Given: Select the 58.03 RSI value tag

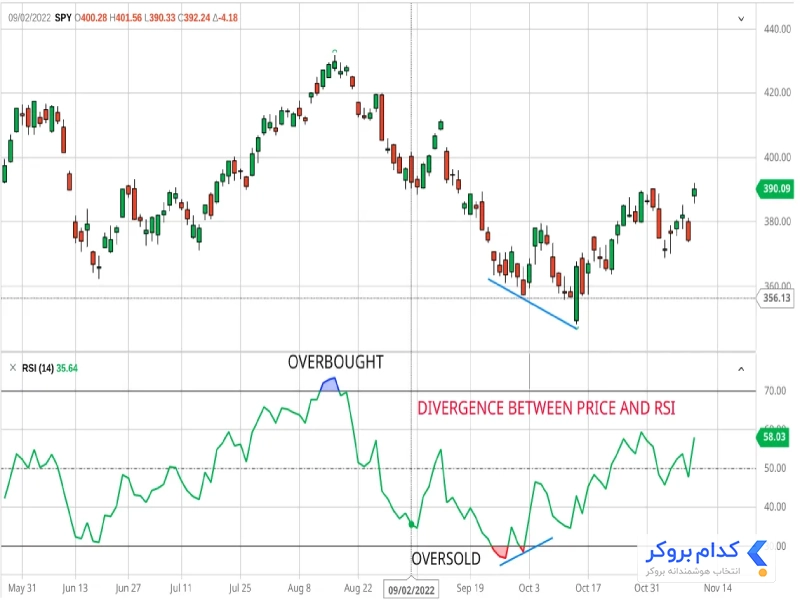Looking at the screenshot, I should coord(774,437).
